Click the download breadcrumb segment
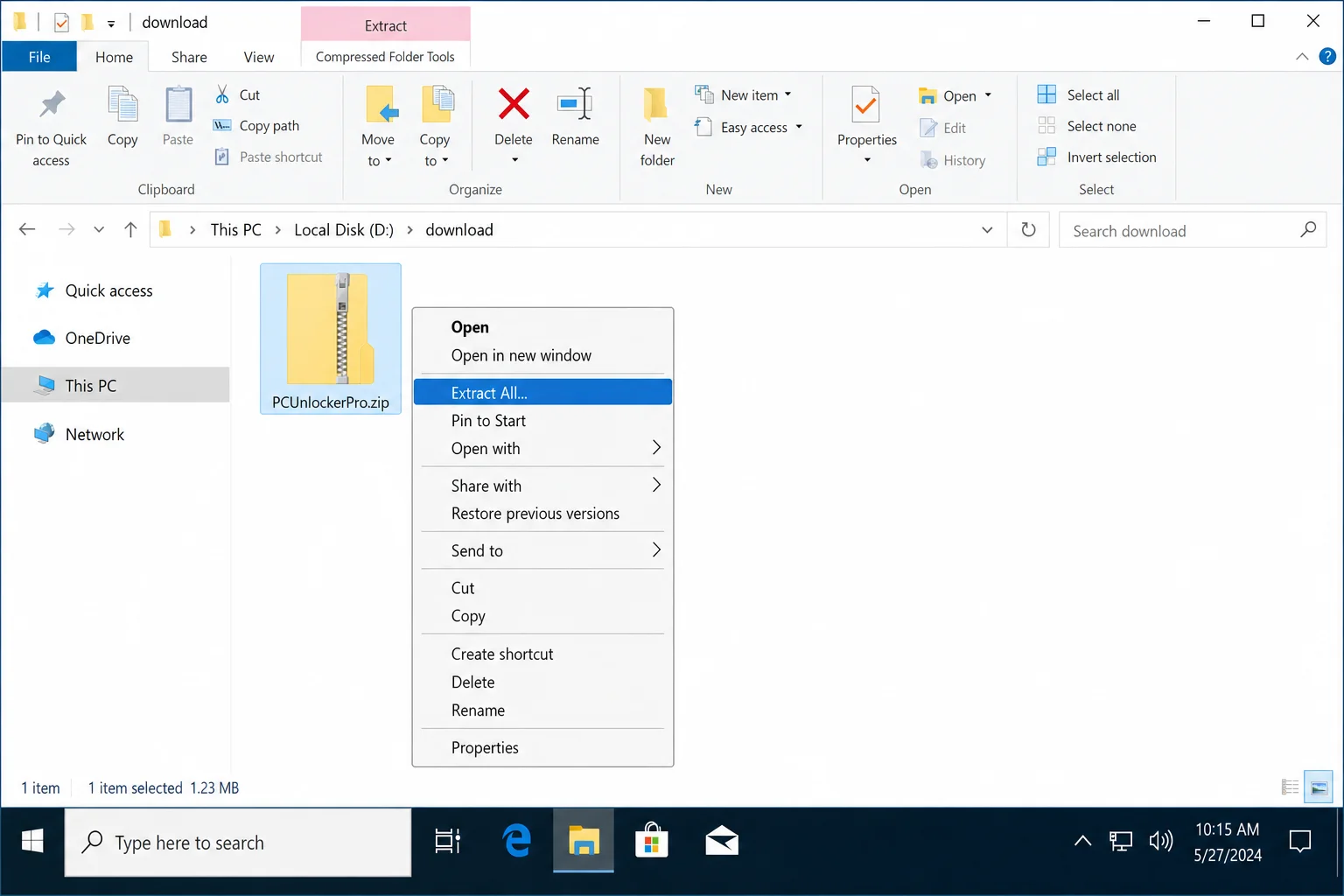 (459, 230)
